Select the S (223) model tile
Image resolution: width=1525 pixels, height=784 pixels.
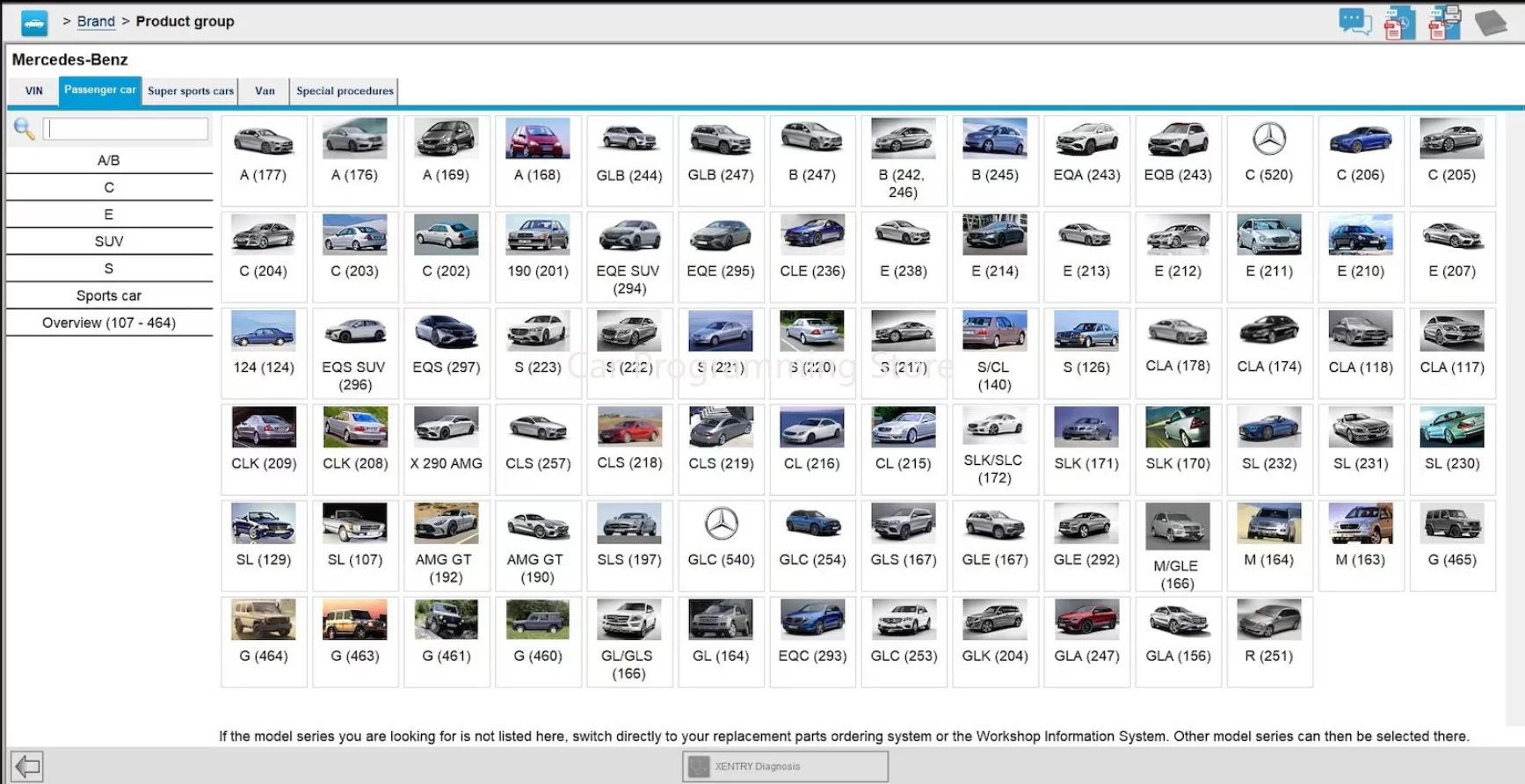[x=538, y=353]
